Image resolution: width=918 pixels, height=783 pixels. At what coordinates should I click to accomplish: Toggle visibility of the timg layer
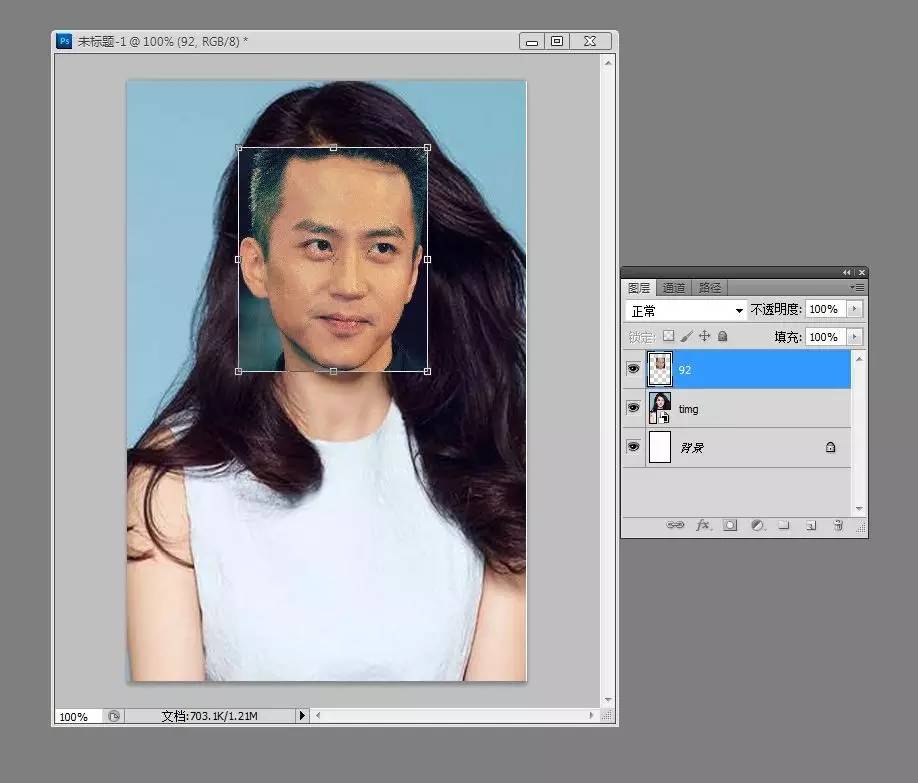coord(633,408)
